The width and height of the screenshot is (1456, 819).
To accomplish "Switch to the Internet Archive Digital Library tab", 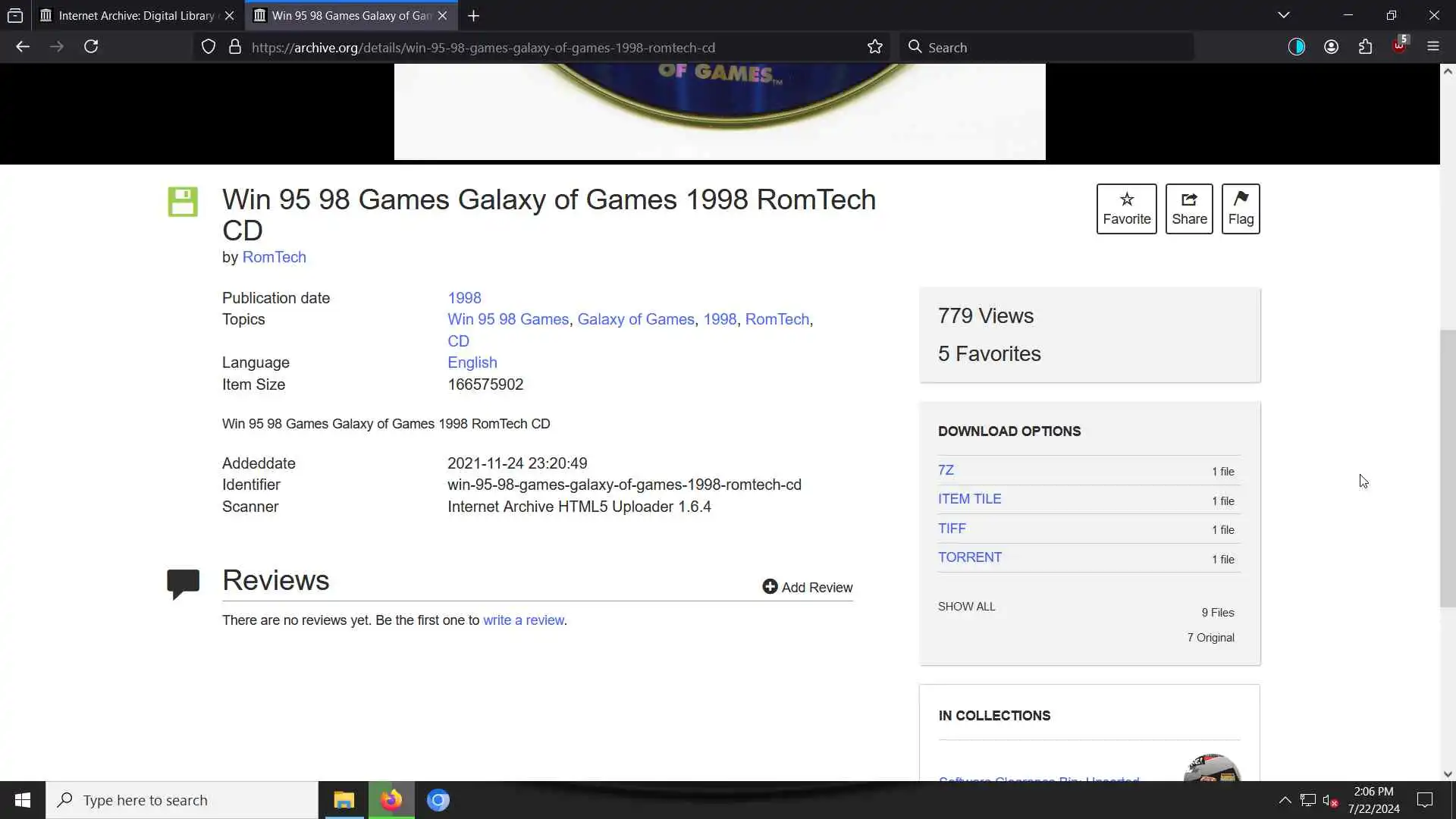I will click(136, 15).
